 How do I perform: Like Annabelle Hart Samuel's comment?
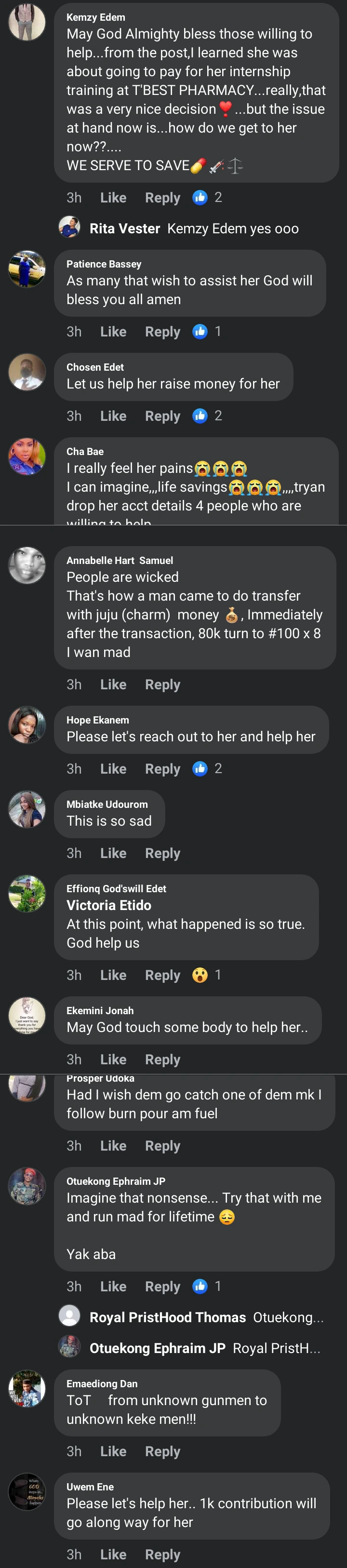pyautogui.click(x=113, y=685)
